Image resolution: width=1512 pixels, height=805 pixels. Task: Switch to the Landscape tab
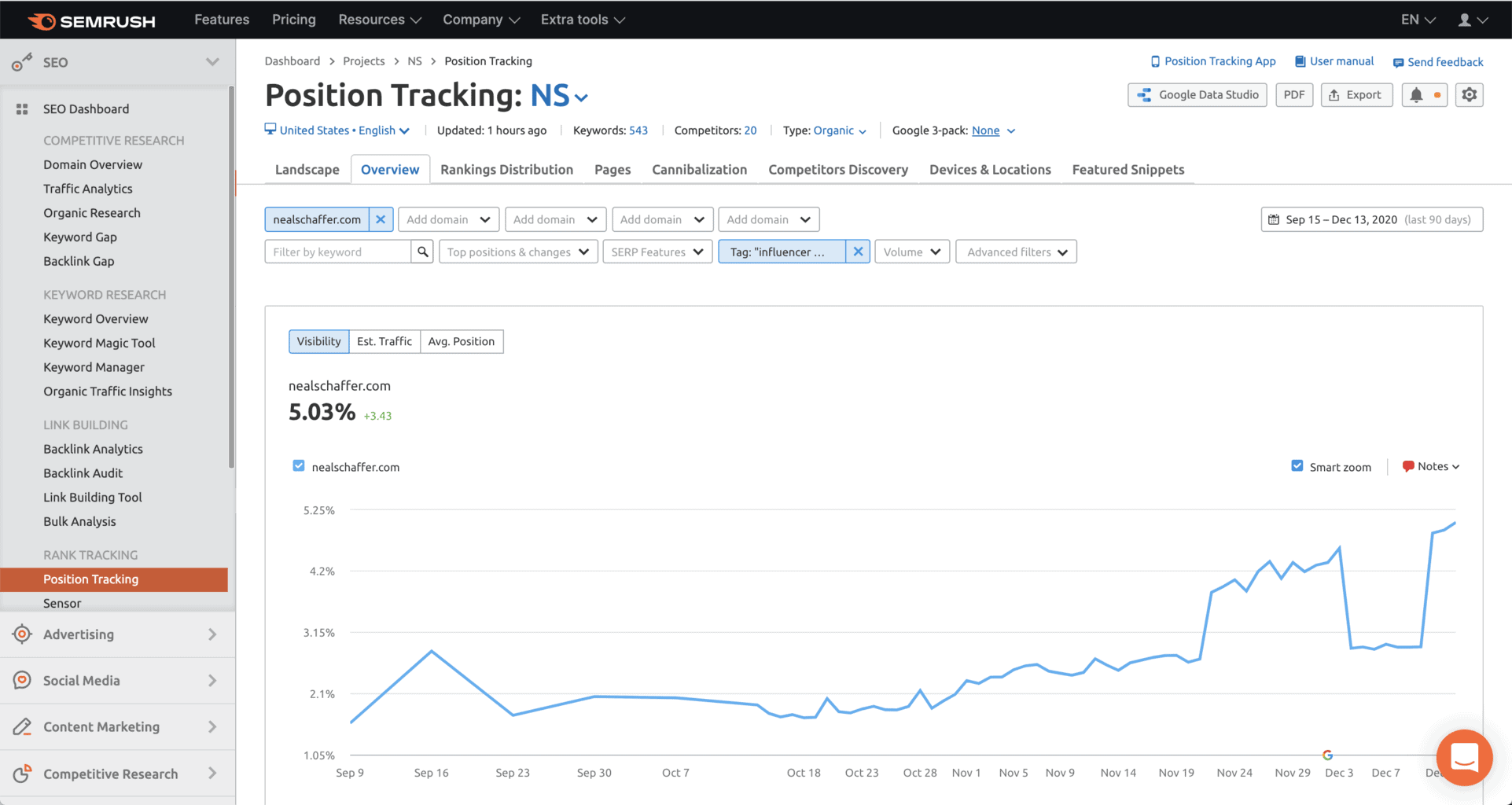(x=307, y=170)
